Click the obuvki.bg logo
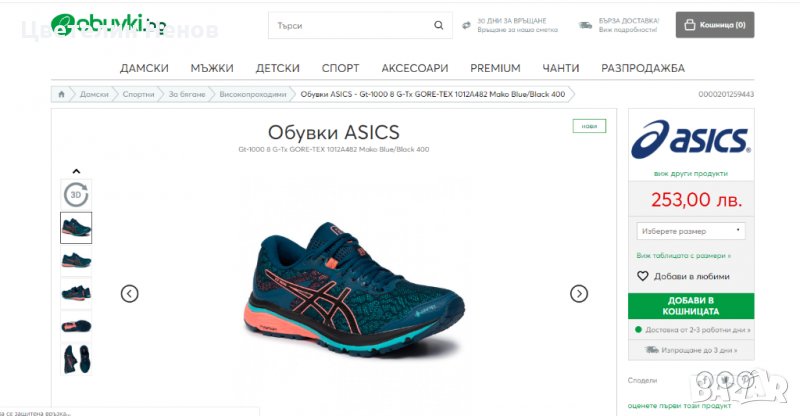Viewport: 800px width, 416px height. 108,25
